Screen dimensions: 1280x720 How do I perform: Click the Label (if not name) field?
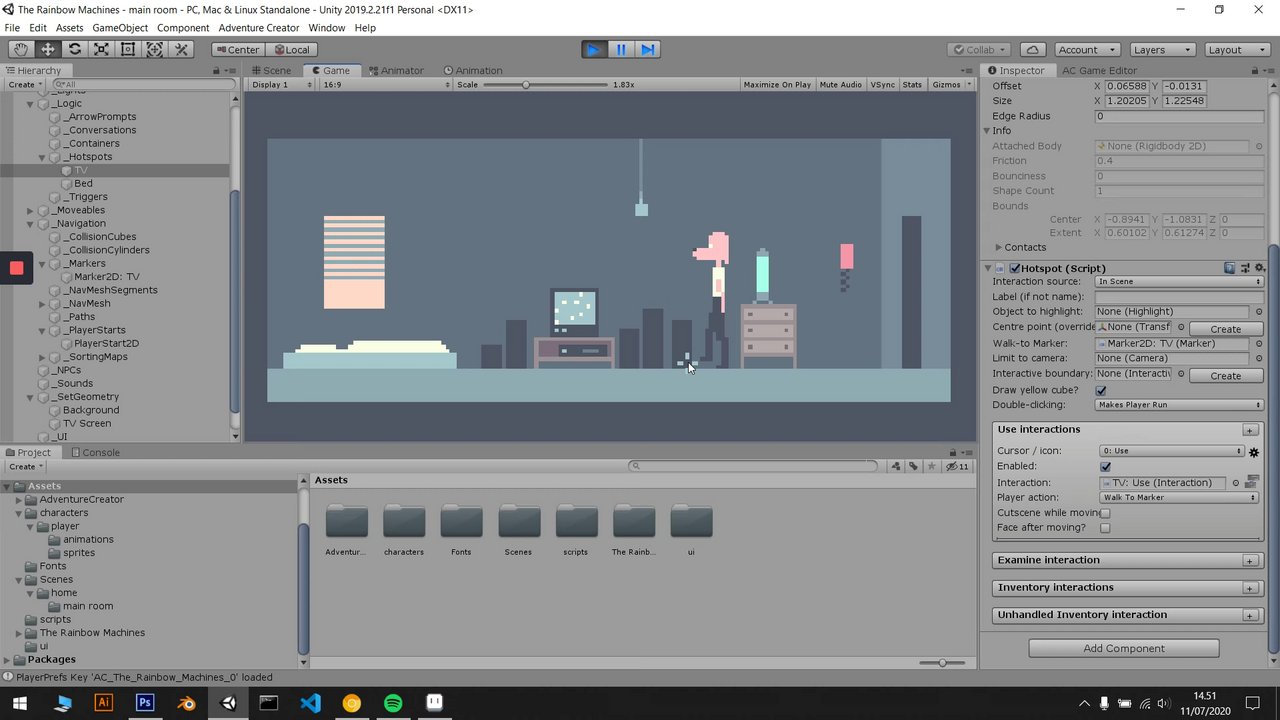(x=1179, y=297)
